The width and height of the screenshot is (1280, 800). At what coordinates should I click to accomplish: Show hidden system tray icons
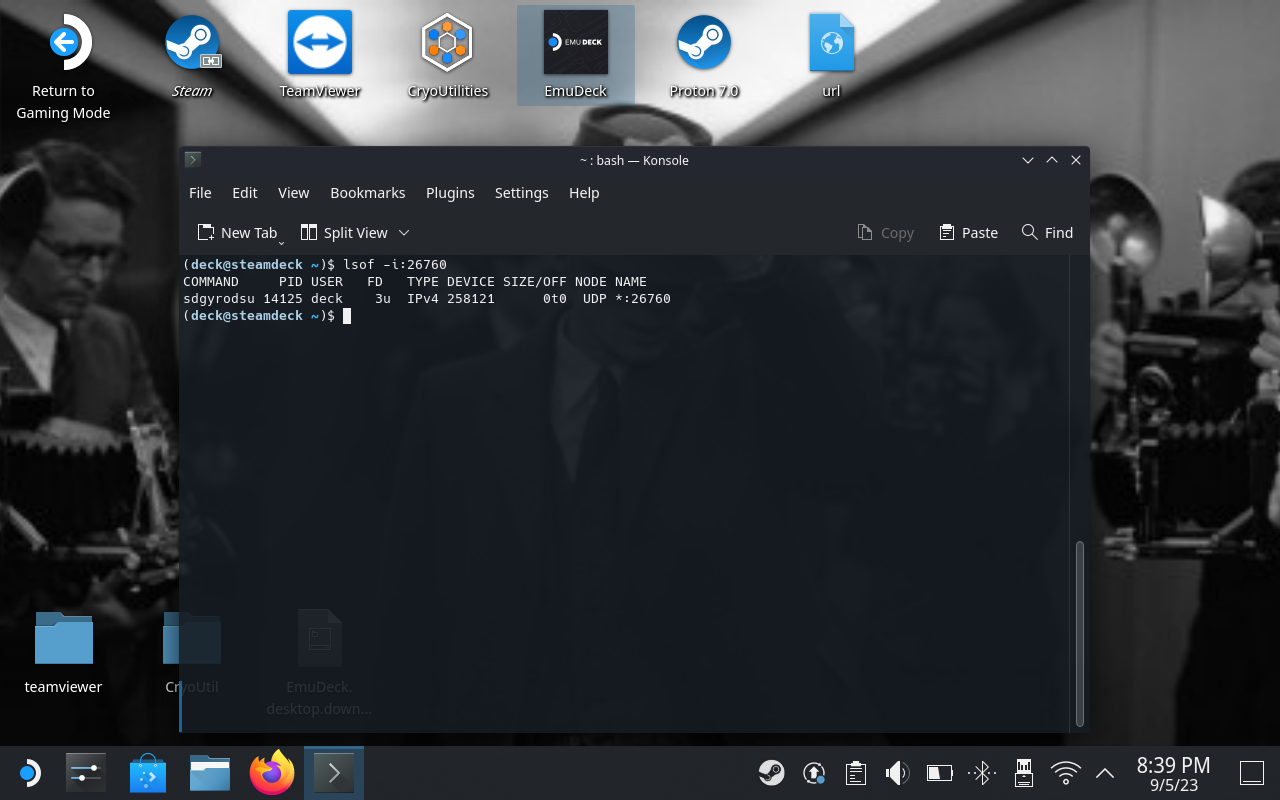pyautogui.click(x=1105, y=772)
